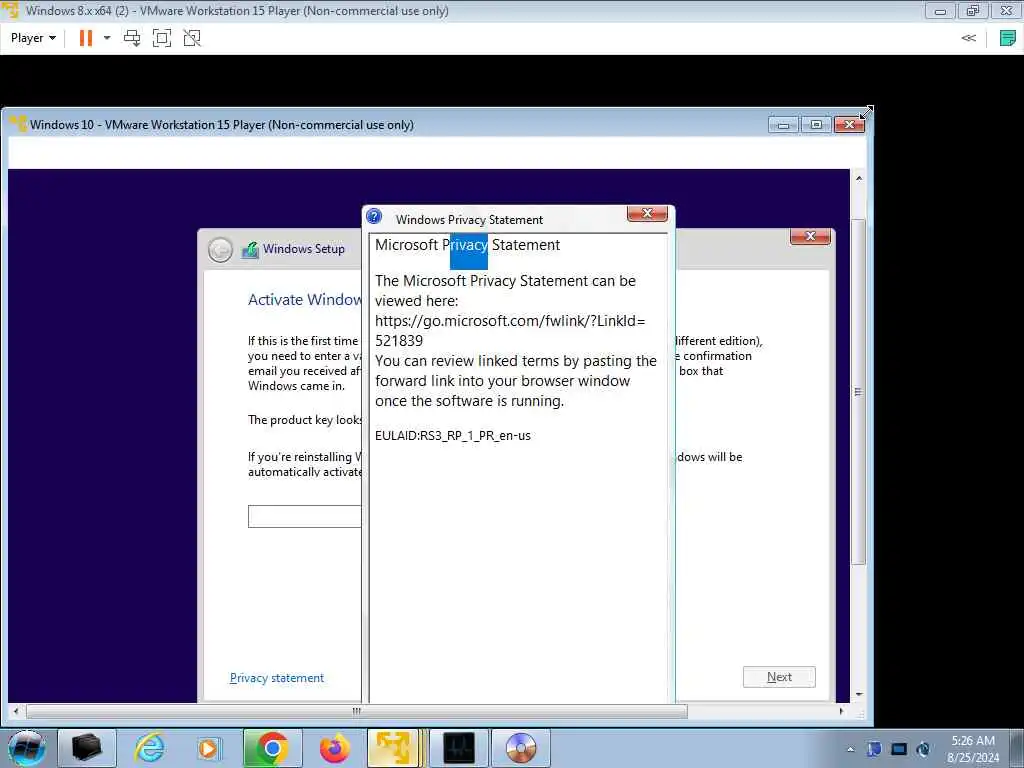Image resolution: width=1024 pixels, height=768 pixels.
Task: Open the black monitor graph taskbar icon
Action: click(x=458, y=748)
